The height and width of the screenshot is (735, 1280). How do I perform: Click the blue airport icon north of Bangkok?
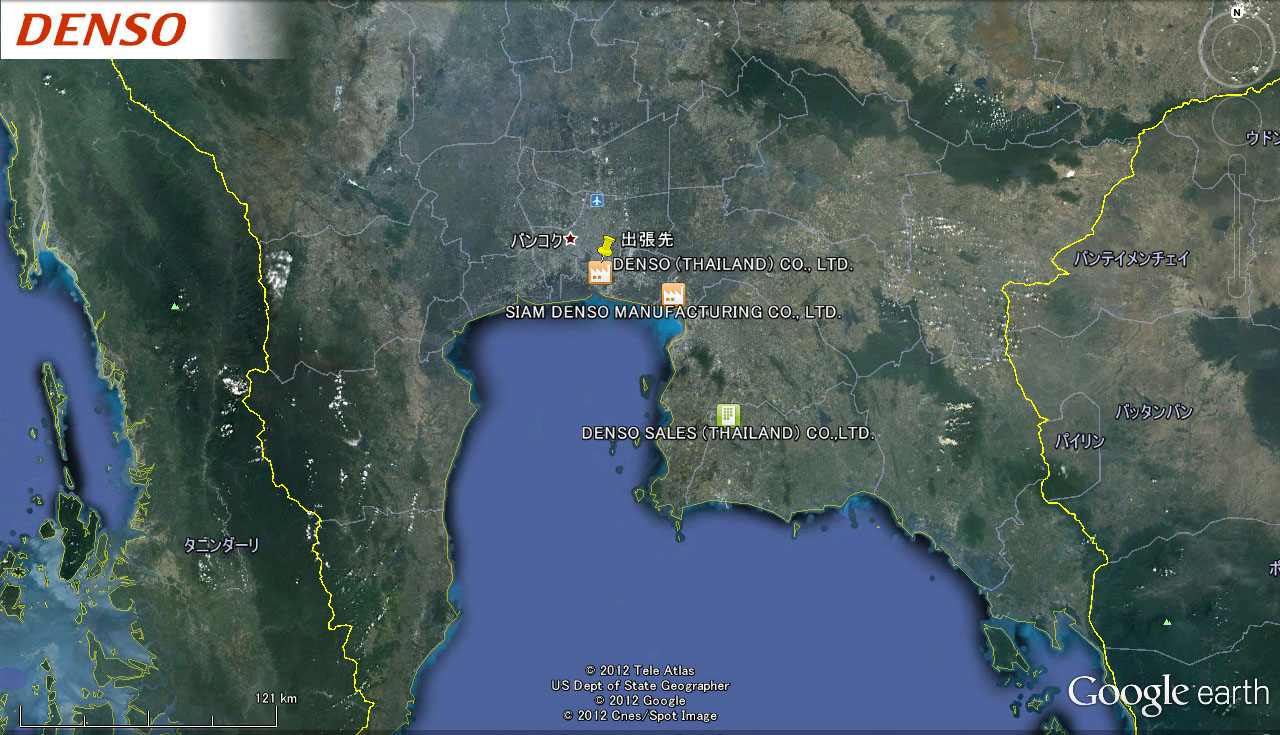tap(597, 201)
